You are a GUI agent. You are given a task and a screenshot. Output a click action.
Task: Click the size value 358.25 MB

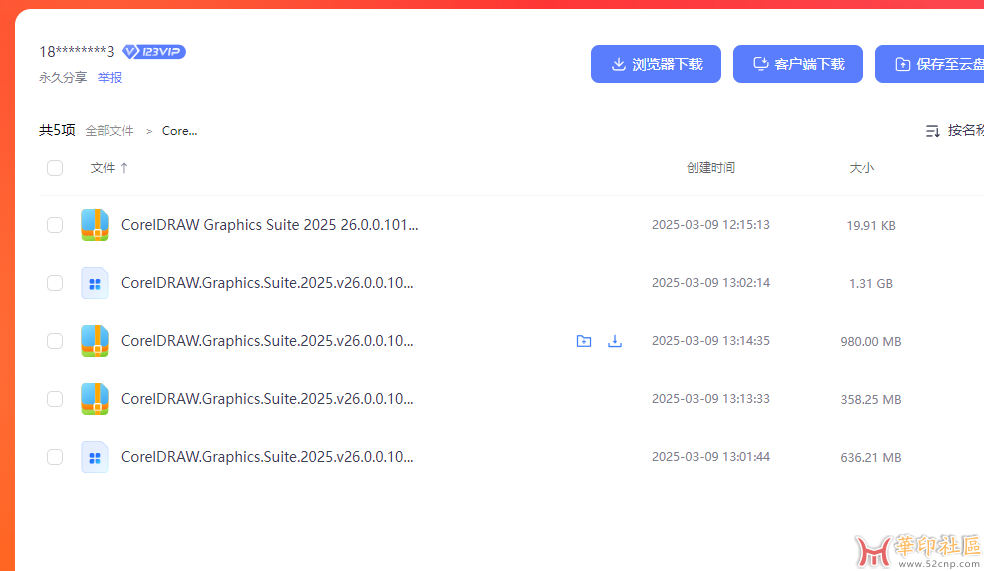870,399
